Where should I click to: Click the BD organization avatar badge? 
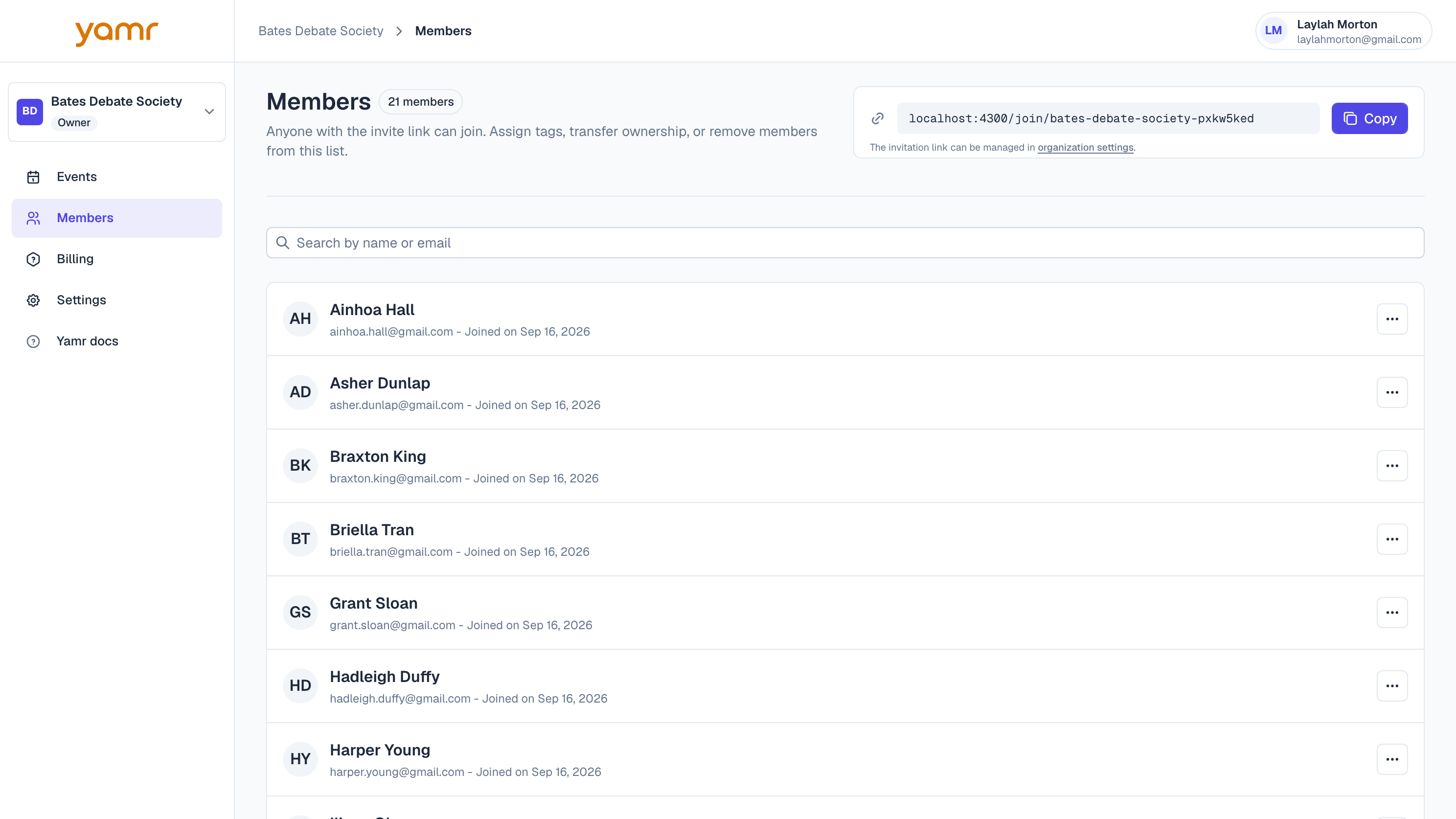tap(30, 112)
